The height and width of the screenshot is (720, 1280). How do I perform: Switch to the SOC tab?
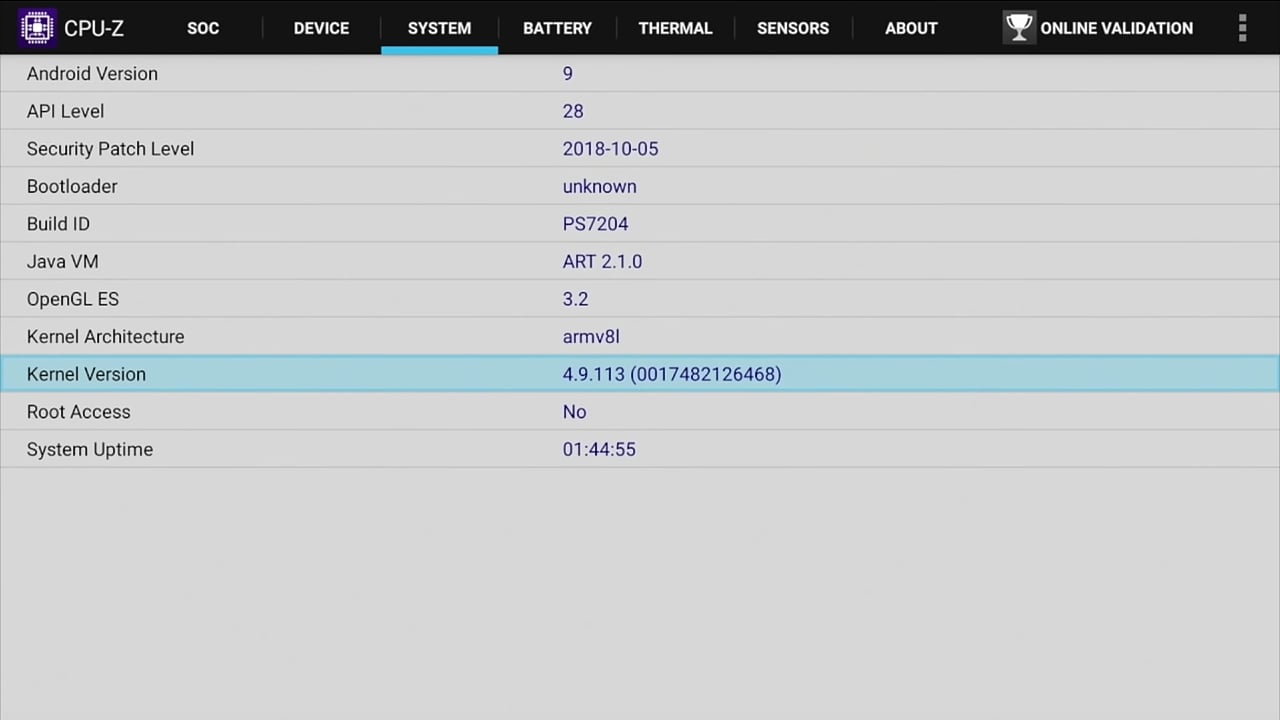[203, 28]
